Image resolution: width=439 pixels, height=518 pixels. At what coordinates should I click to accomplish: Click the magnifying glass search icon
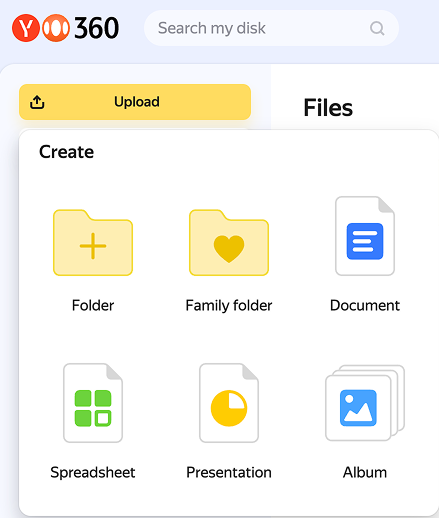coord(377,28)
